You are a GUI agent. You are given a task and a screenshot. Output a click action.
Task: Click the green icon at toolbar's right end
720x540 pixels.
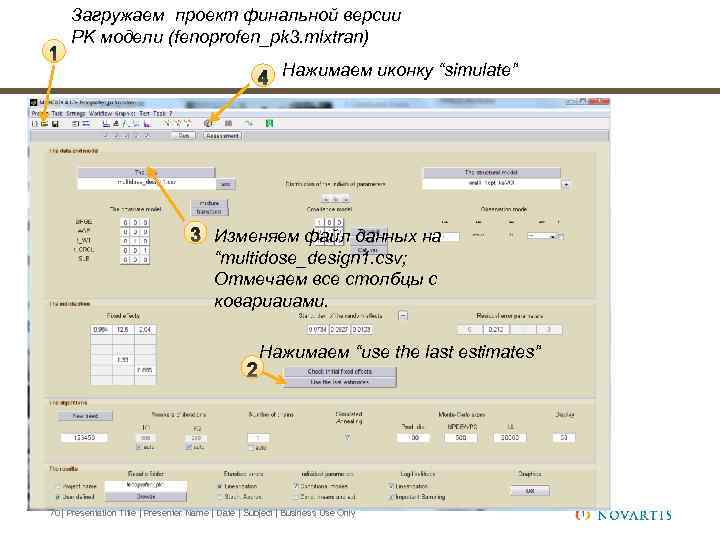point(270,123)
